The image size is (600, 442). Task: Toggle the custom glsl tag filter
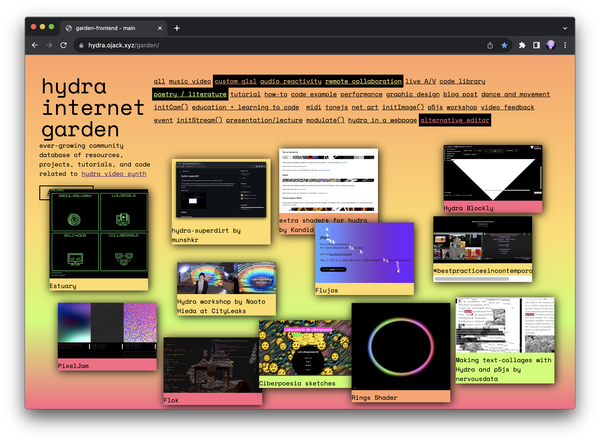pyautogui.click(x=235, y=81)
